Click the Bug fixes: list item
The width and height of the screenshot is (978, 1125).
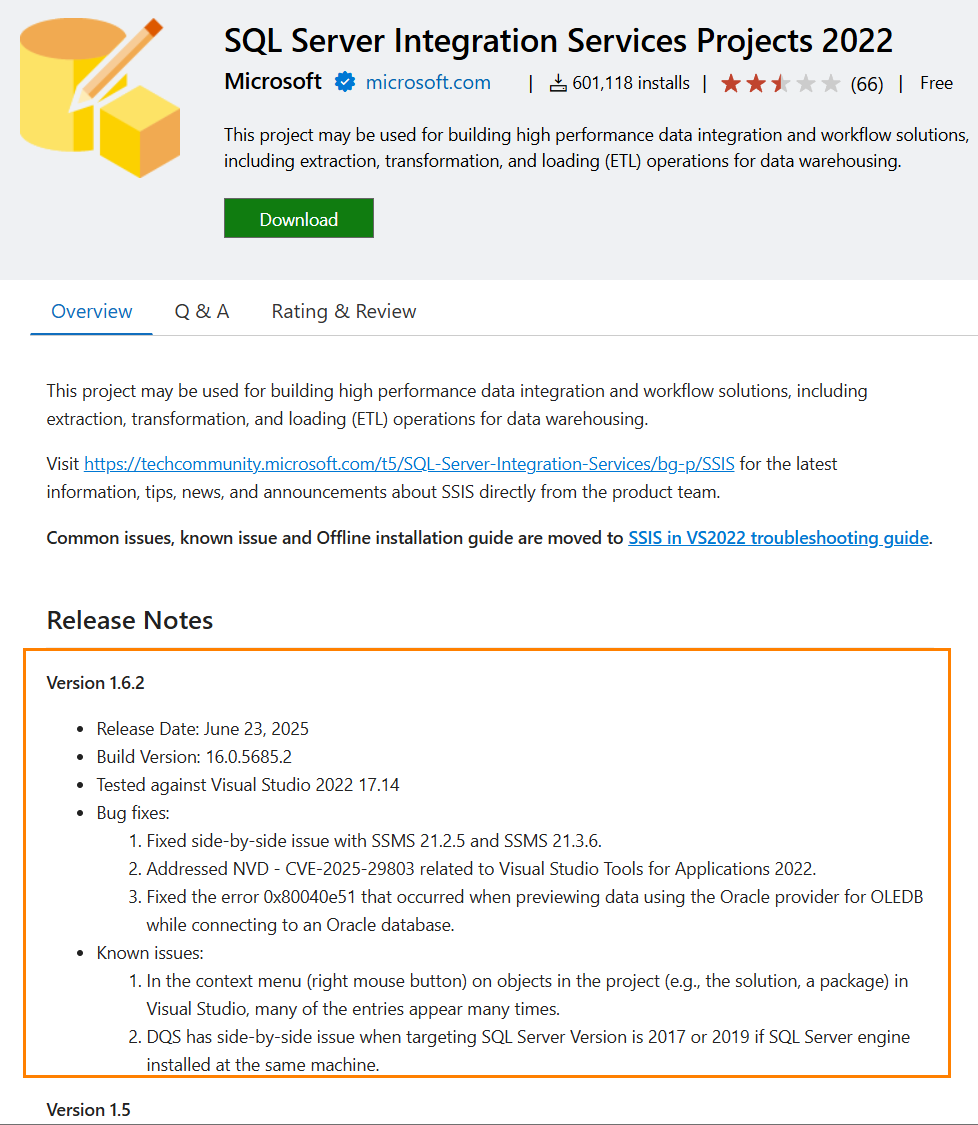(133, 813)
